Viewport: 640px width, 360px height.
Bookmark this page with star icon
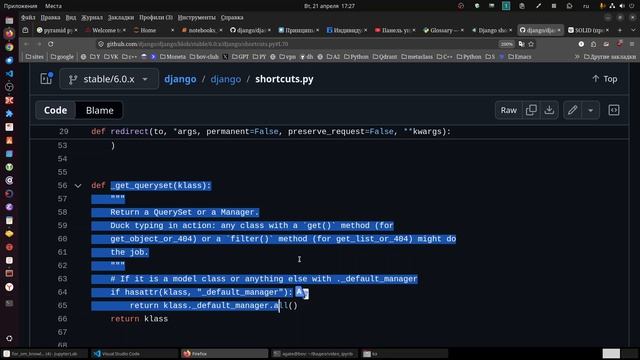(x=531, y=44)
